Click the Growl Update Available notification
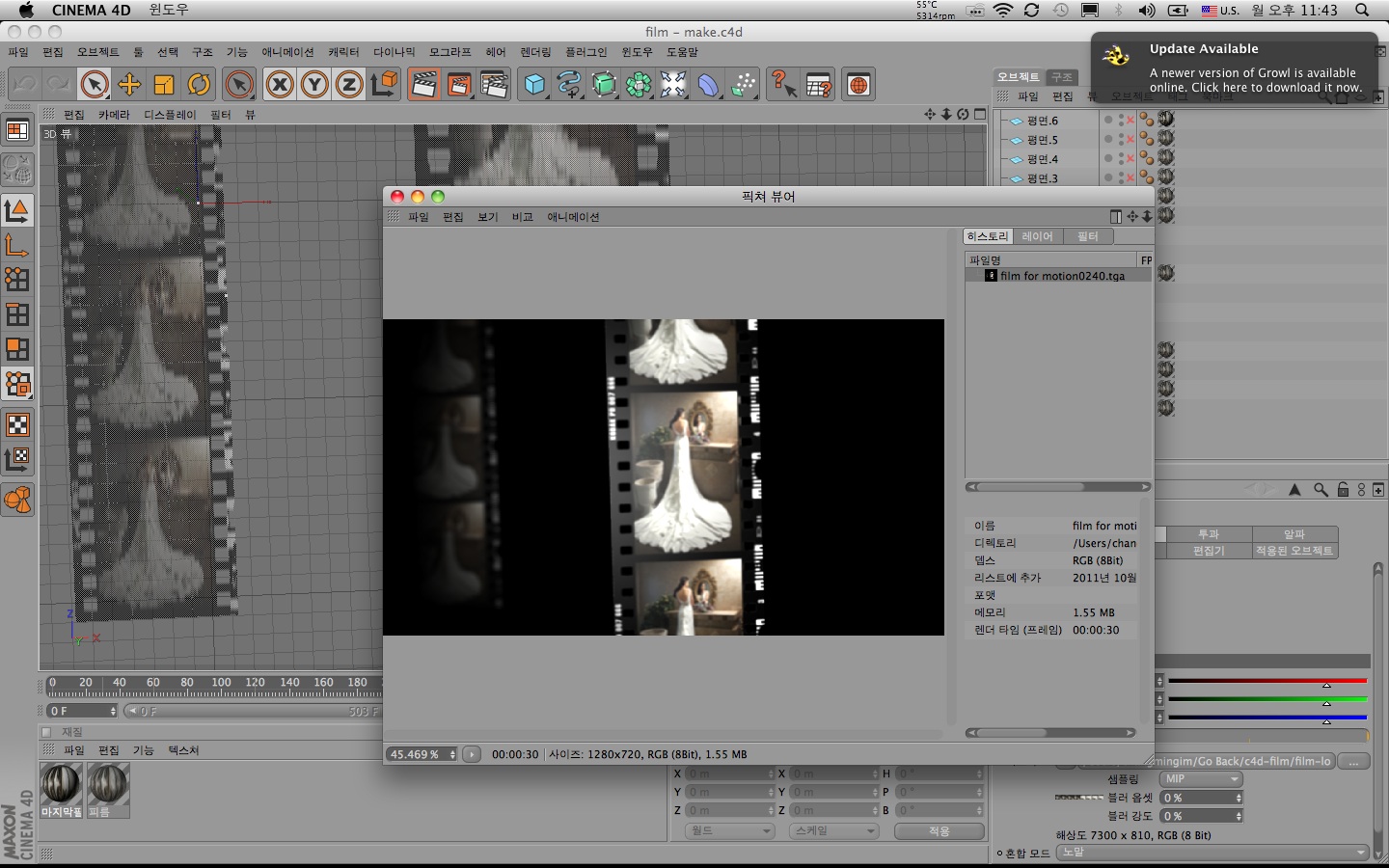The width and height of the screenshot is (1389, 868). tap(1235, 68)
